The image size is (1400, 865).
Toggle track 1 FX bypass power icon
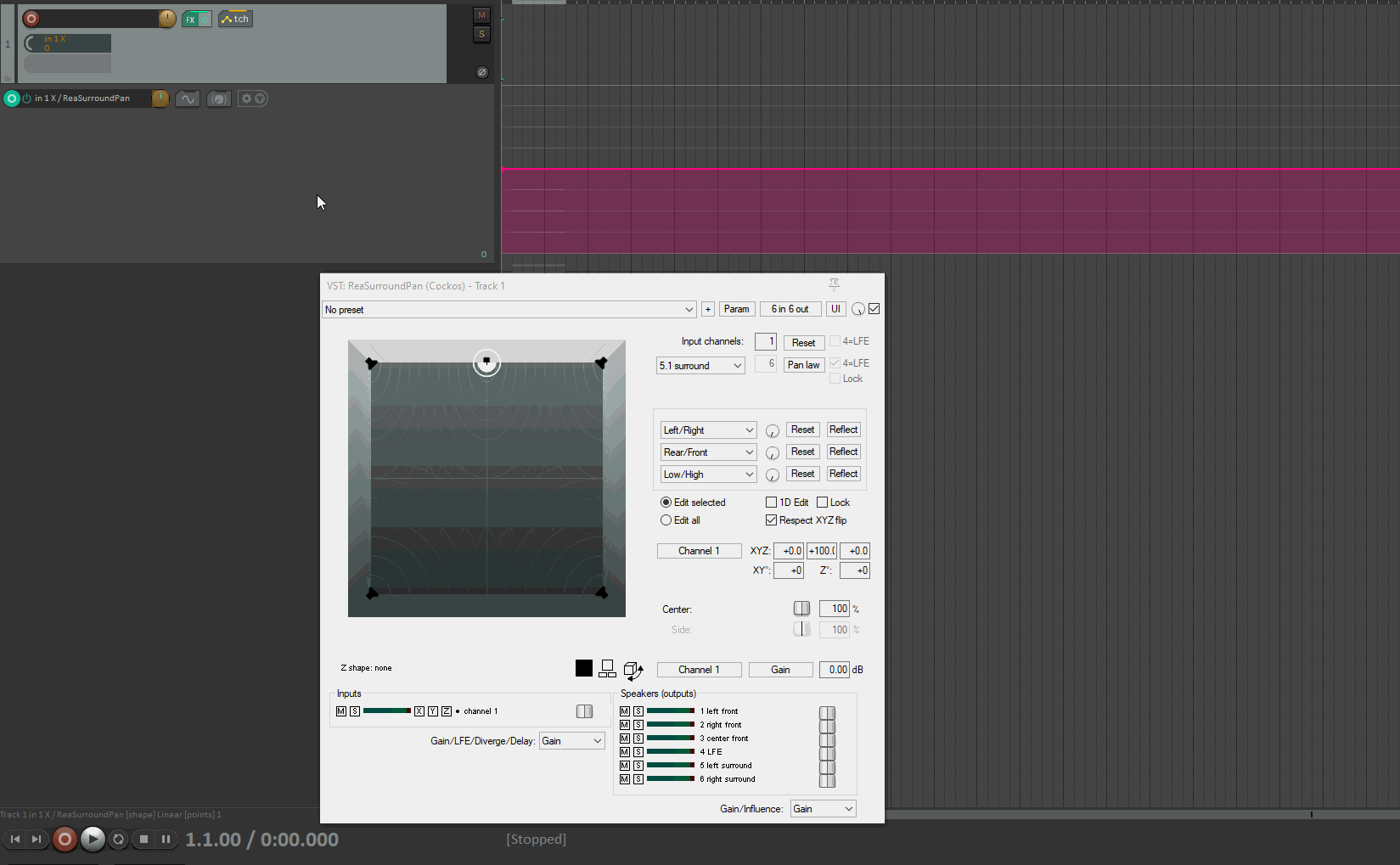(205, 20)
